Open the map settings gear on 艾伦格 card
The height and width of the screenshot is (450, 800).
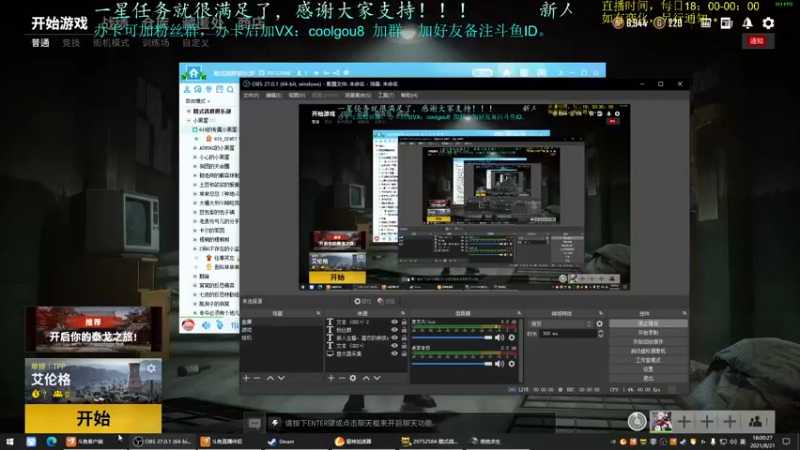152,368
